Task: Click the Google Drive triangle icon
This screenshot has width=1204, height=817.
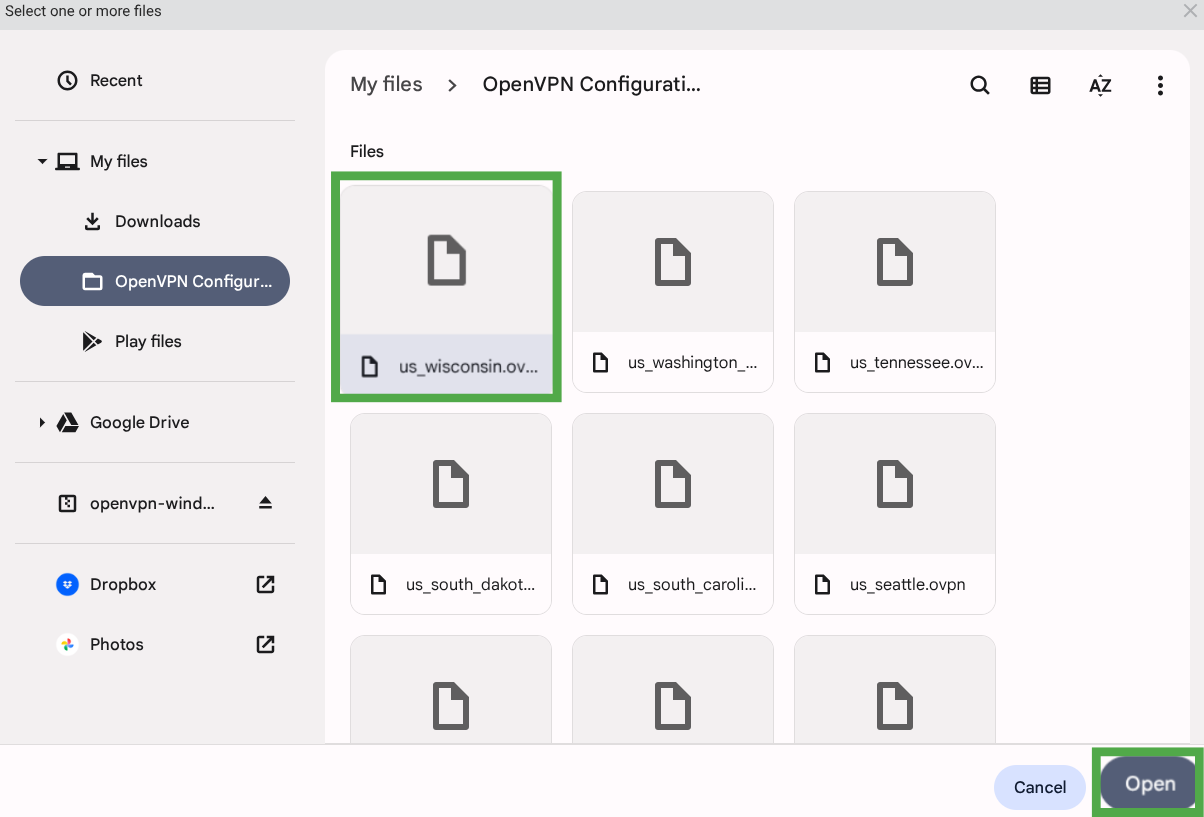Action: [x=67, y=422]
